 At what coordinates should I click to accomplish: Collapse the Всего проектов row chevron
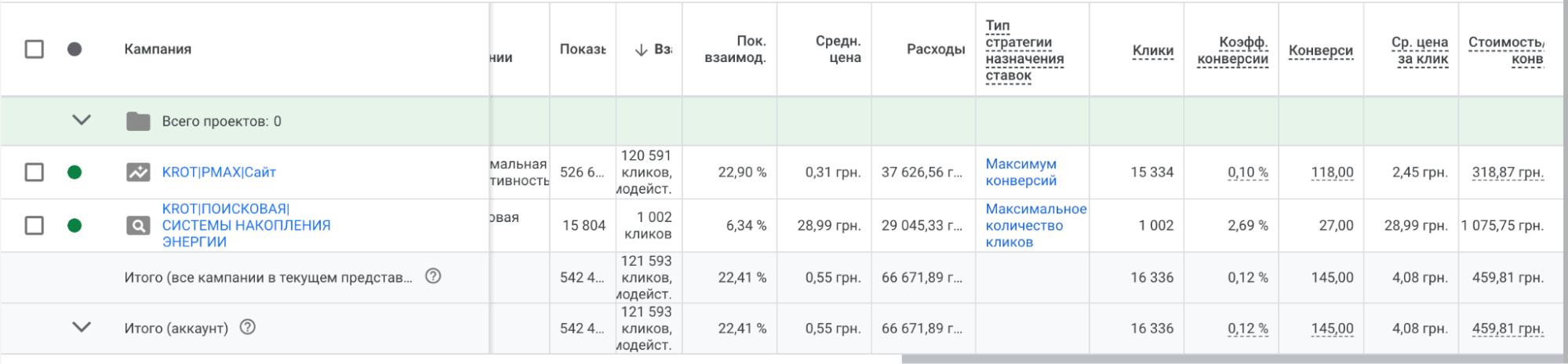[x=82, y=120]
